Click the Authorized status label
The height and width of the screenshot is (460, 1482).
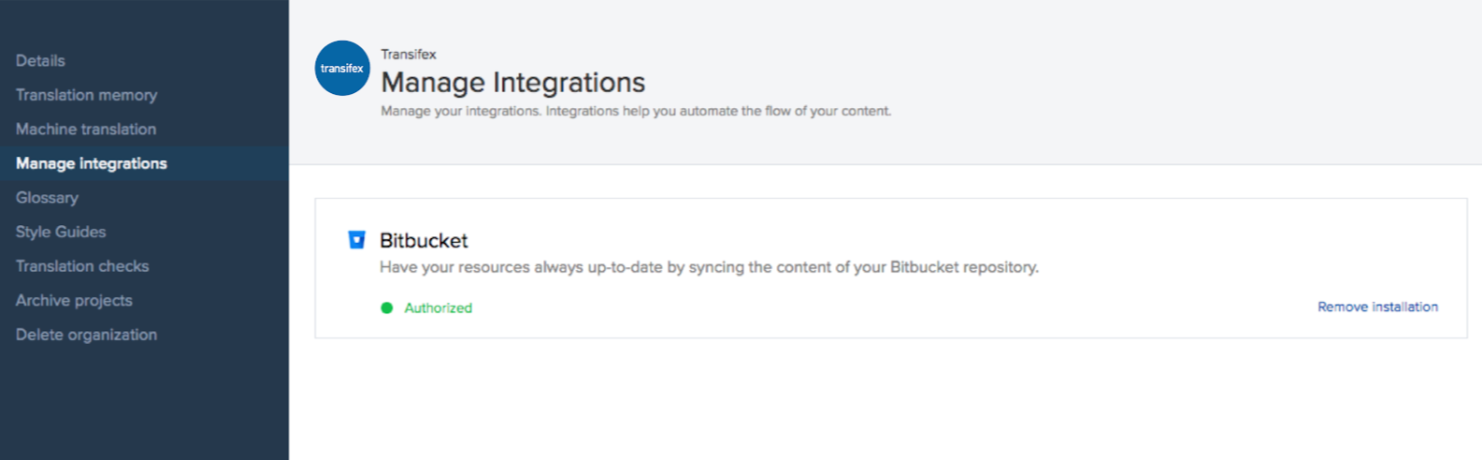tap(438, 308)
